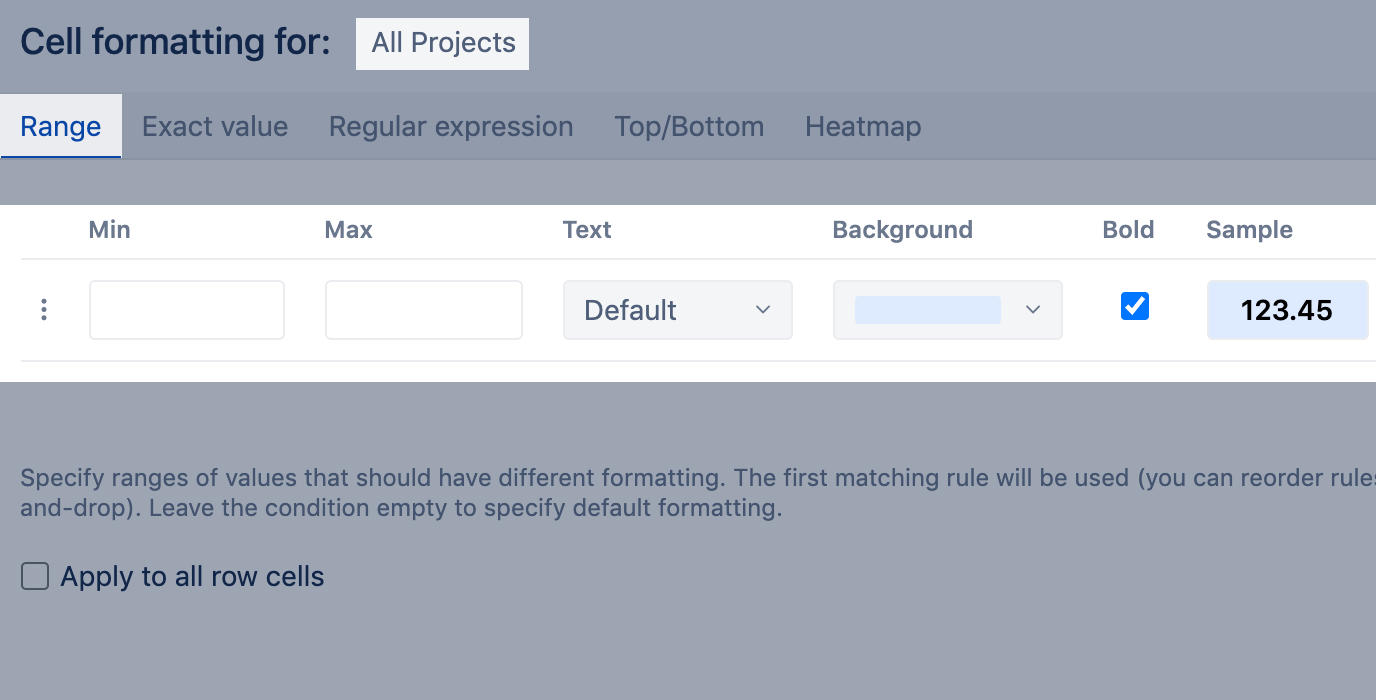Select the Range tab

coord(61,127)
